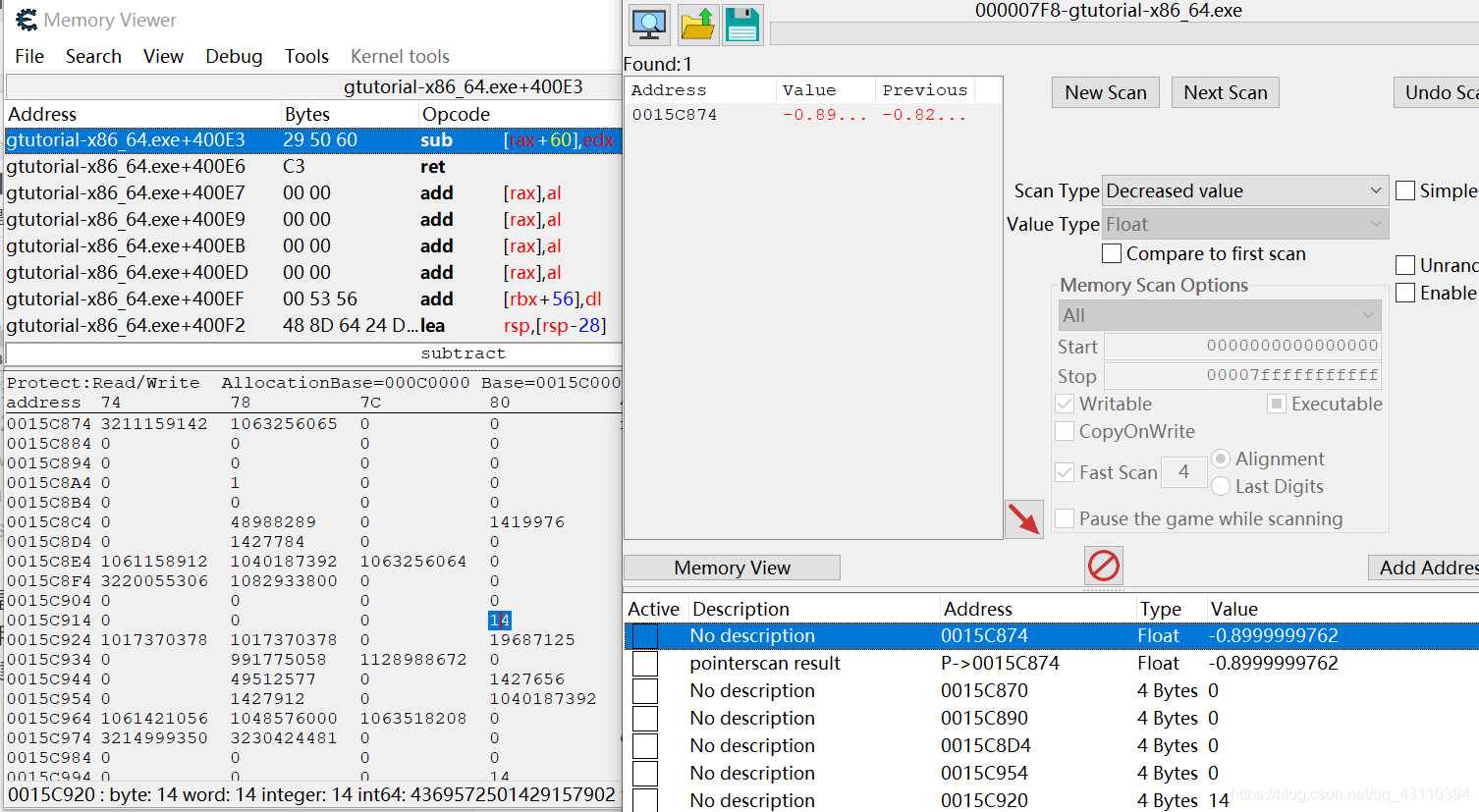This screenshot has height=812, width=1479.
Task: Open the memory region All dropdown
Action: coord(1220,315)
